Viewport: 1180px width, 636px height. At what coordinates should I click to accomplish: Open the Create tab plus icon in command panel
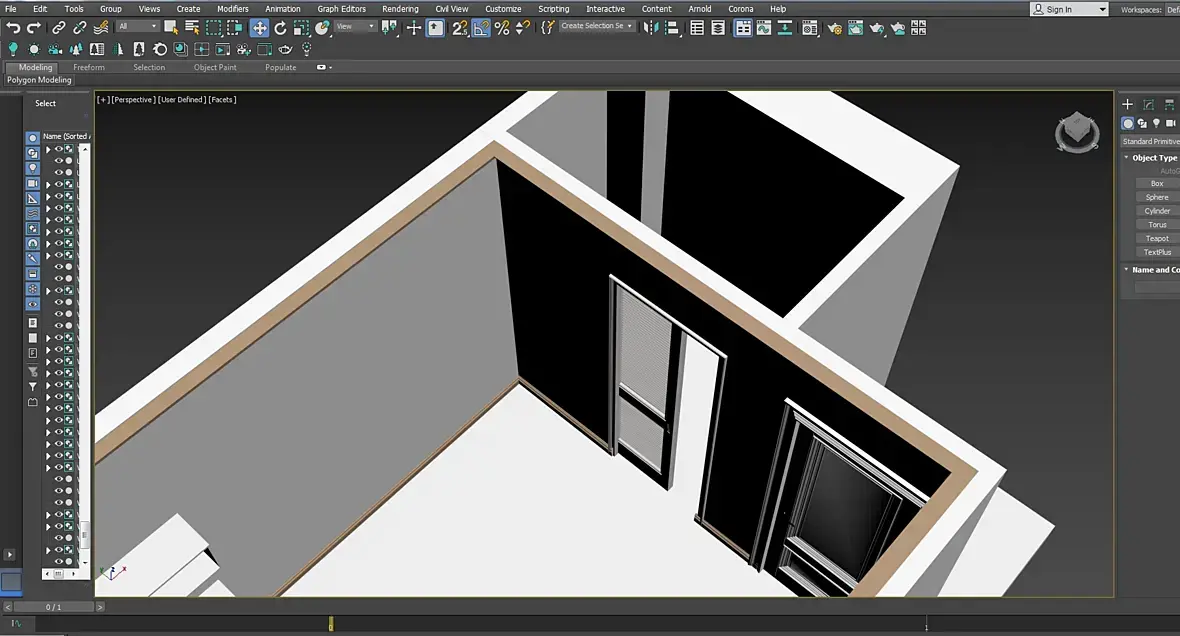[1127, 104]
